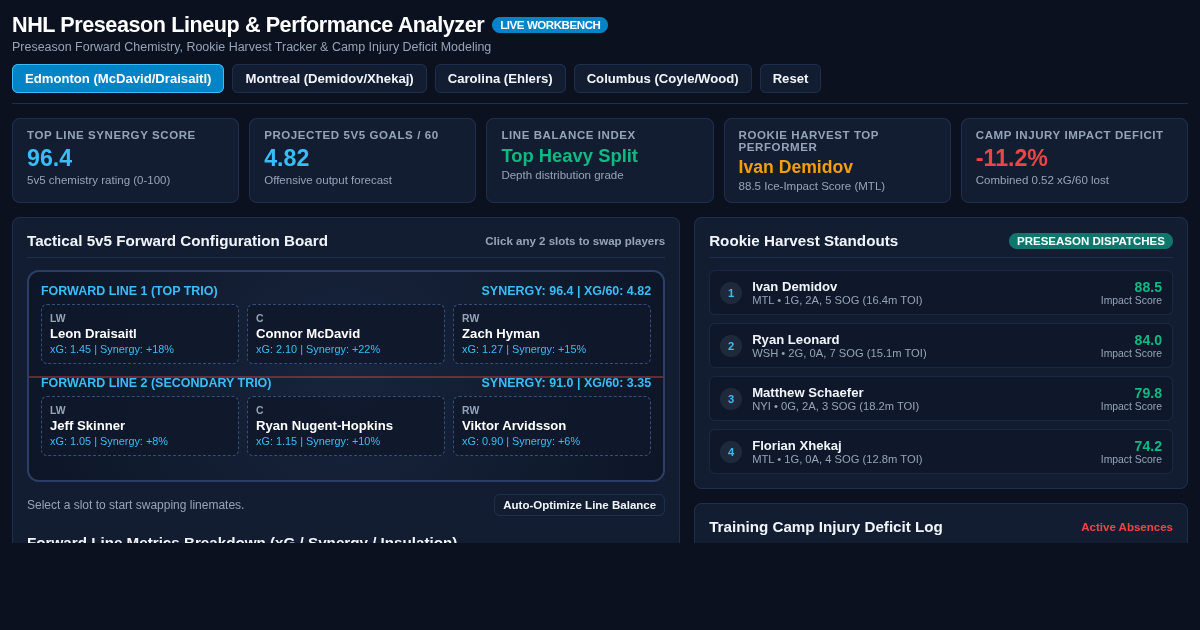
Task: Click Training Camp Injury Deficit Log heading
Action: [x=826, y=527]
